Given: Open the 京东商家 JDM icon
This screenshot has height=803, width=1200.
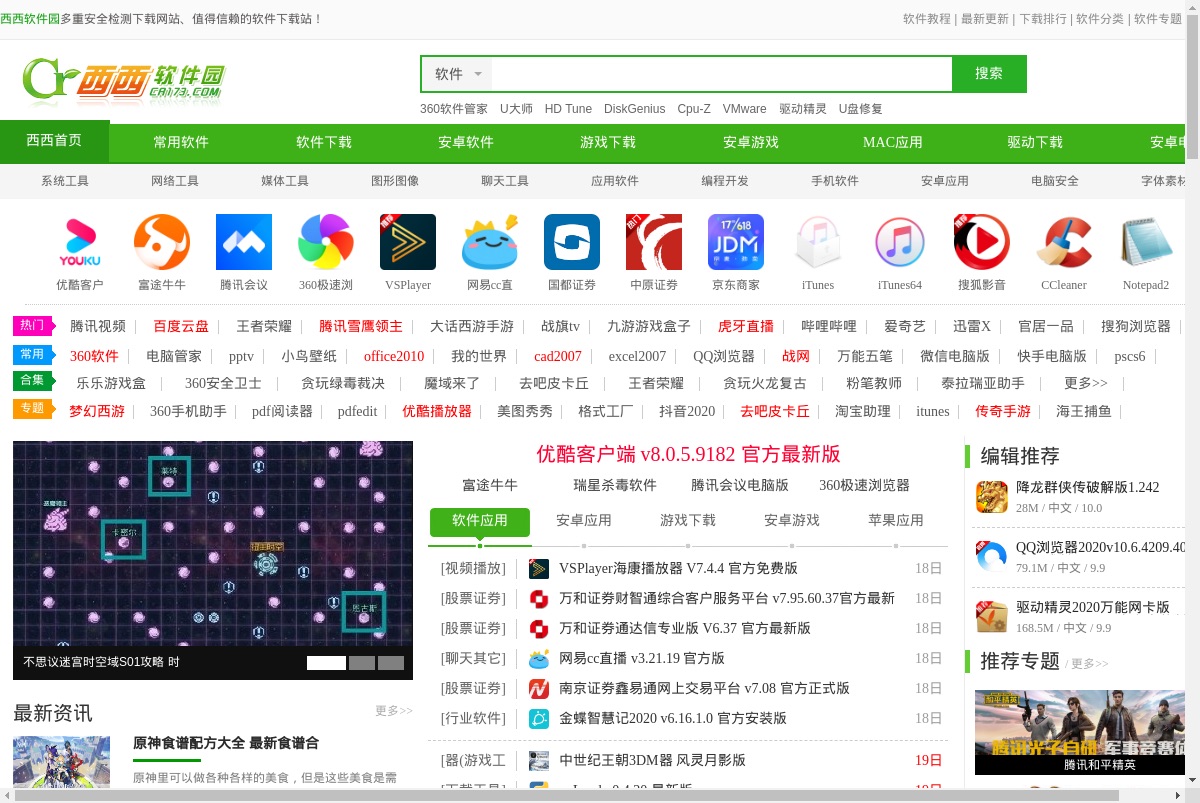Looking at the screenshot, I should (736, 242).
